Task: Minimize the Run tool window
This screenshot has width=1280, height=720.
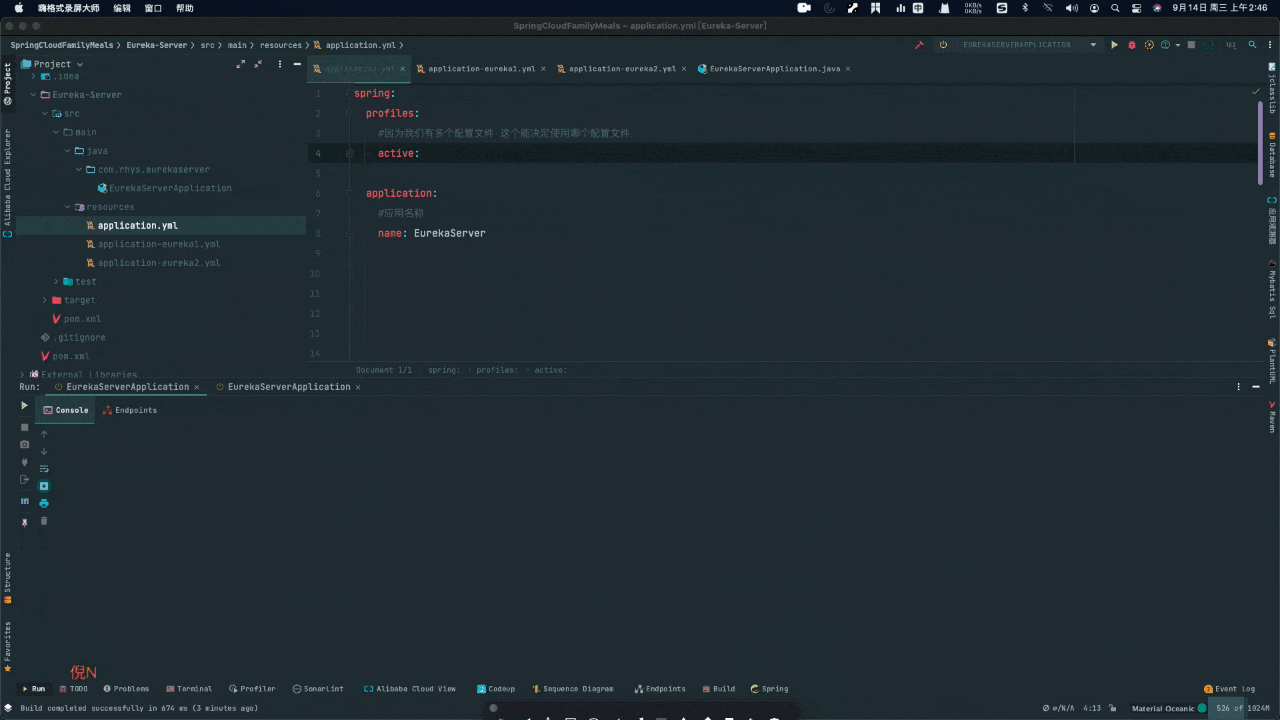Action: tap(1255, 387)
